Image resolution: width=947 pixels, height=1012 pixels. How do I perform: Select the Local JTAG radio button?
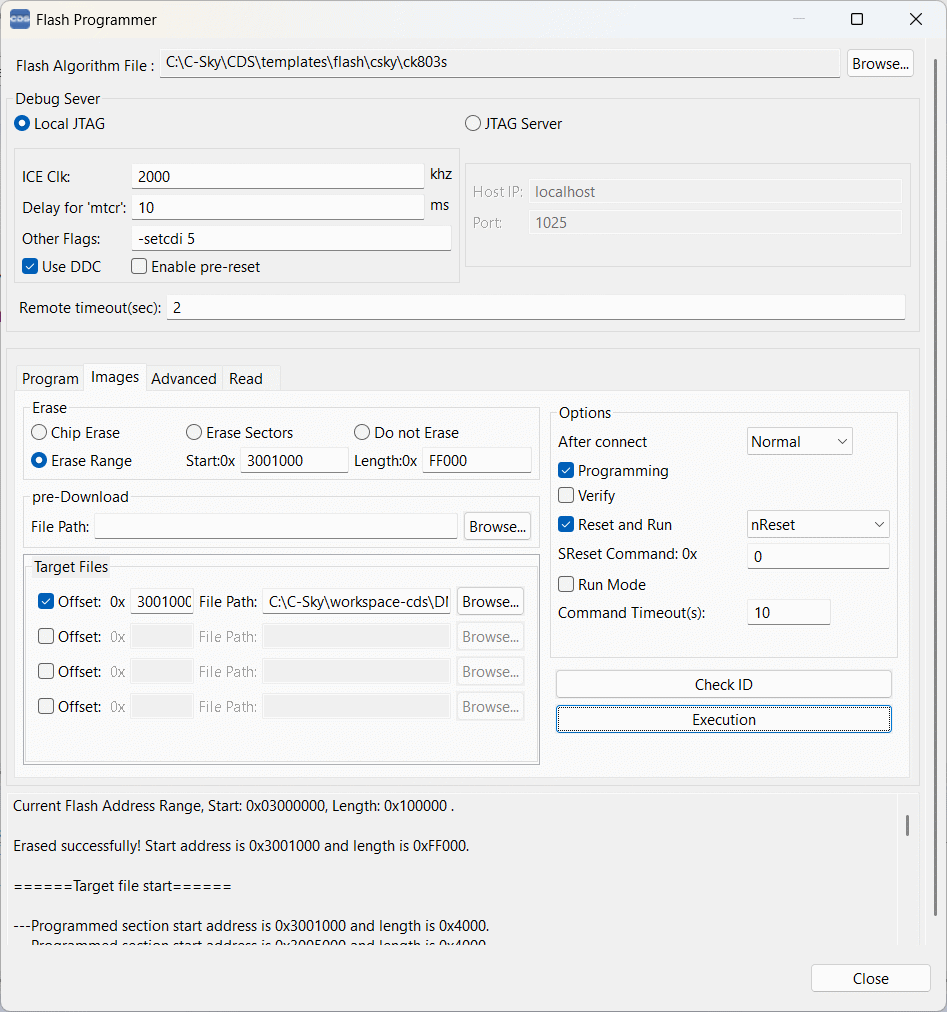coord(23,124)
